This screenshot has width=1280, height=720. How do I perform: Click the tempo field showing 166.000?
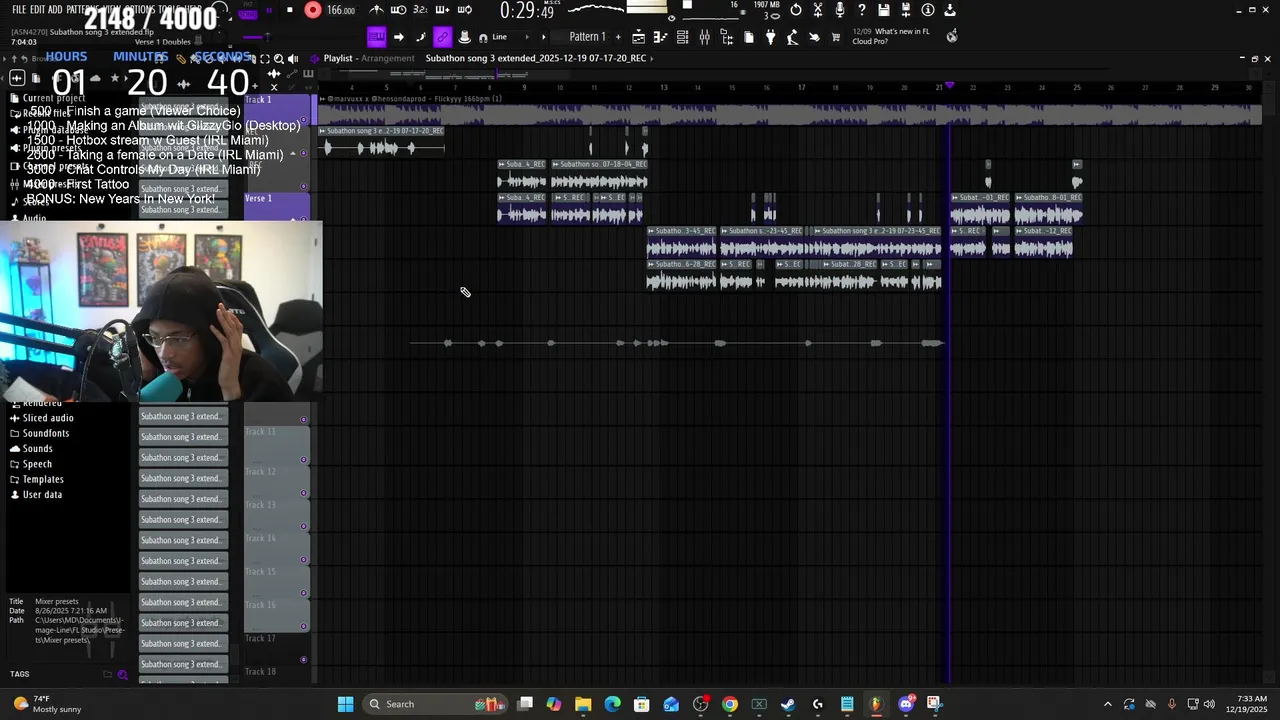(341, 10)
